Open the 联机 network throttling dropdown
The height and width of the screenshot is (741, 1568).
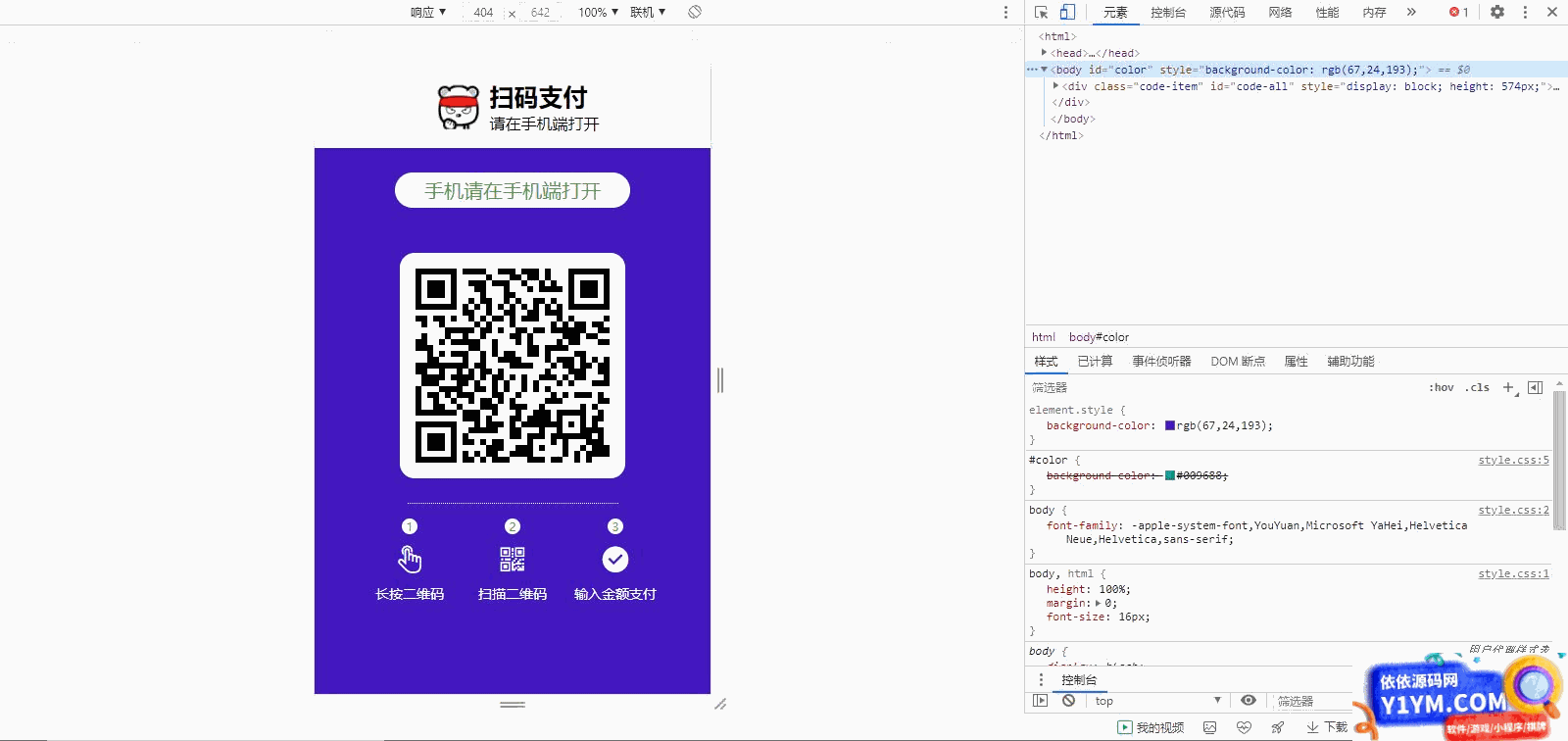click(x=648, y=12)
